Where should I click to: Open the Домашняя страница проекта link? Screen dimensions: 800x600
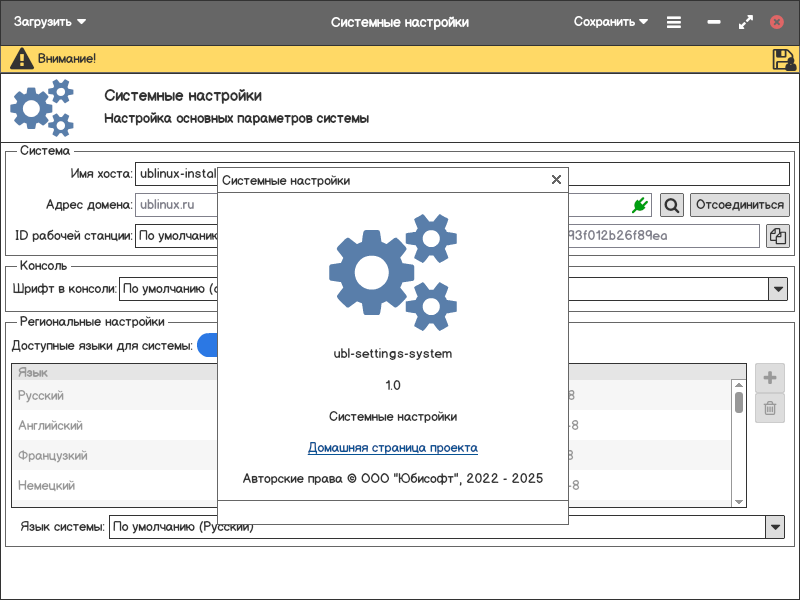tap(392, 448)
